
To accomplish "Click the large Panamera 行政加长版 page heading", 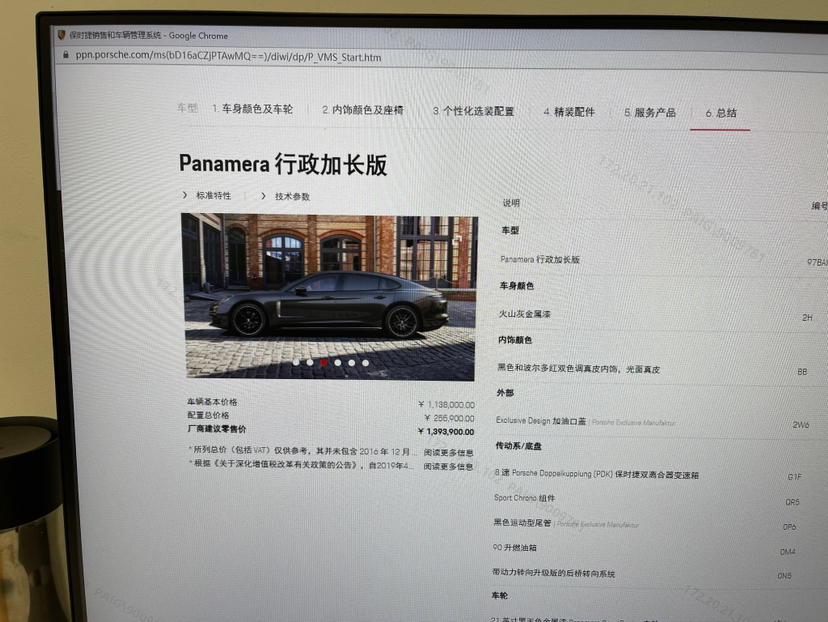I will [x=283, y=164].
